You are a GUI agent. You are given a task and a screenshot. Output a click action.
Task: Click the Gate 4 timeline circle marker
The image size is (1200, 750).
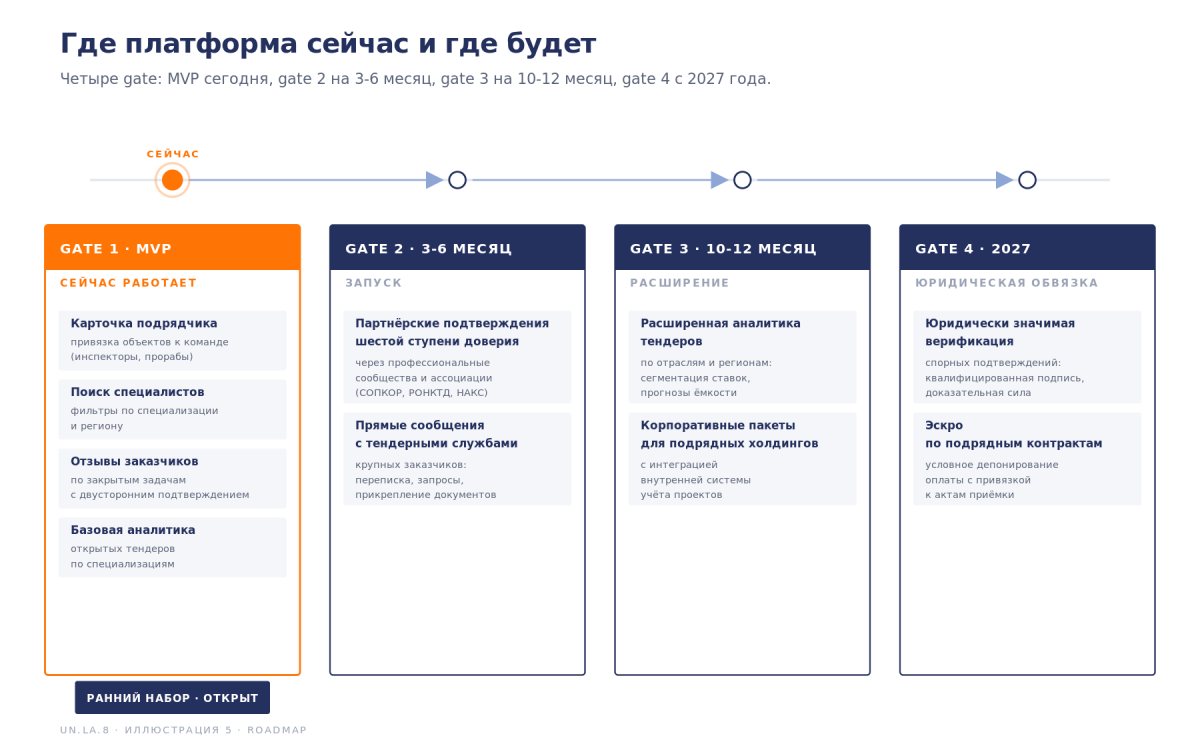point(1027,180)
